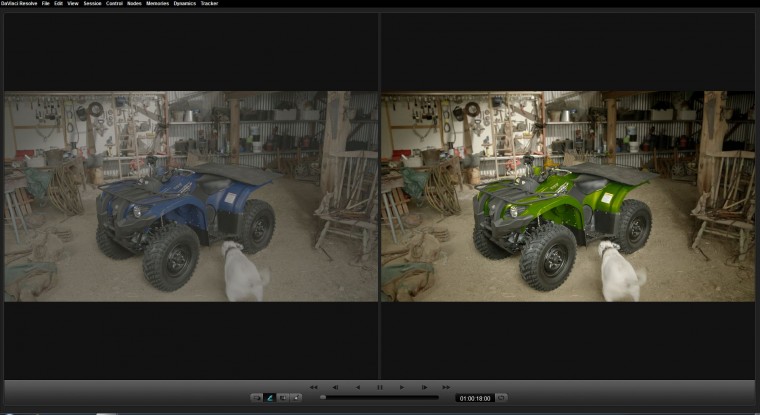Image resolution: width=760 pixels, height=415 pixels.
Task: Click the rewind playback button
Action: point(313,386)
